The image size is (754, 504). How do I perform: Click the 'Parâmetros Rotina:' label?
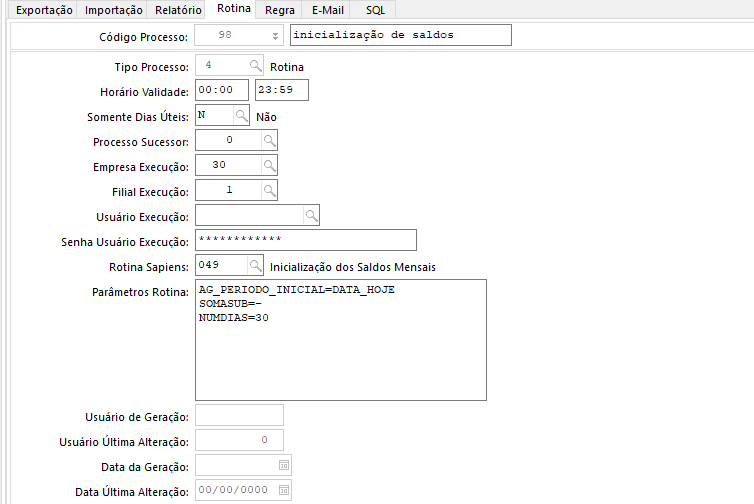(x=140, y=292)
